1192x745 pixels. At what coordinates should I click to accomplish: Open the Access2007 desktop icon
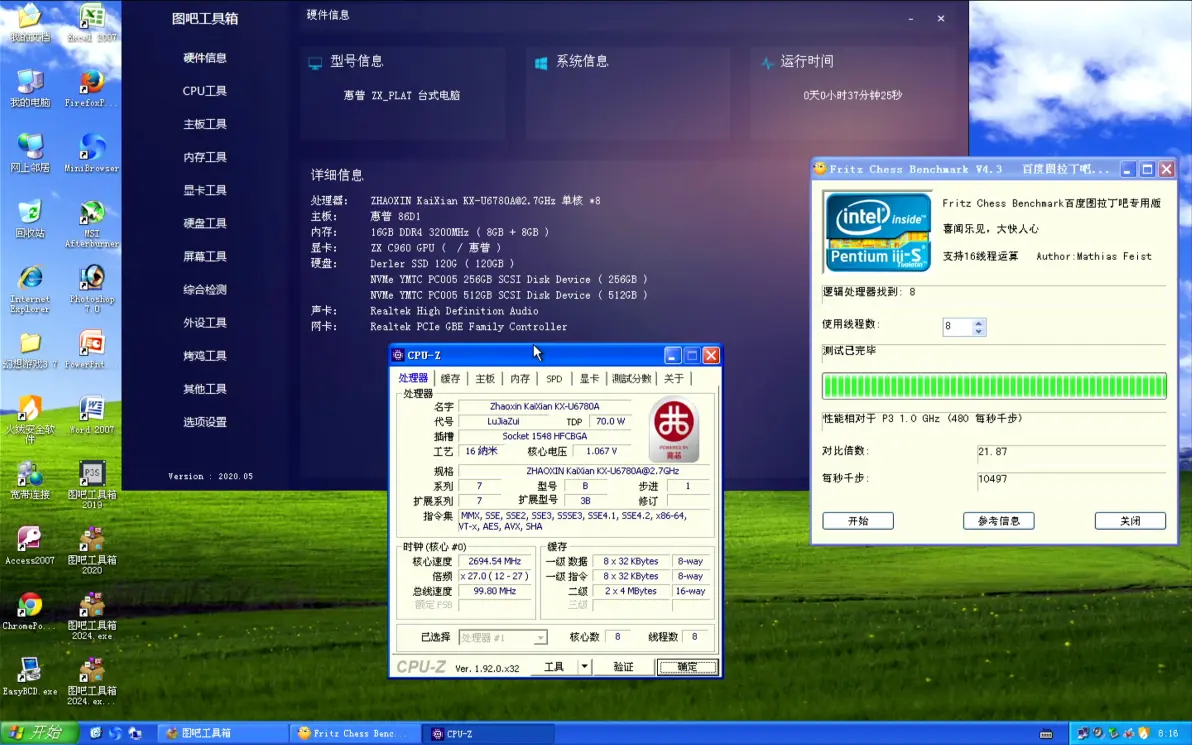point(30,545)
